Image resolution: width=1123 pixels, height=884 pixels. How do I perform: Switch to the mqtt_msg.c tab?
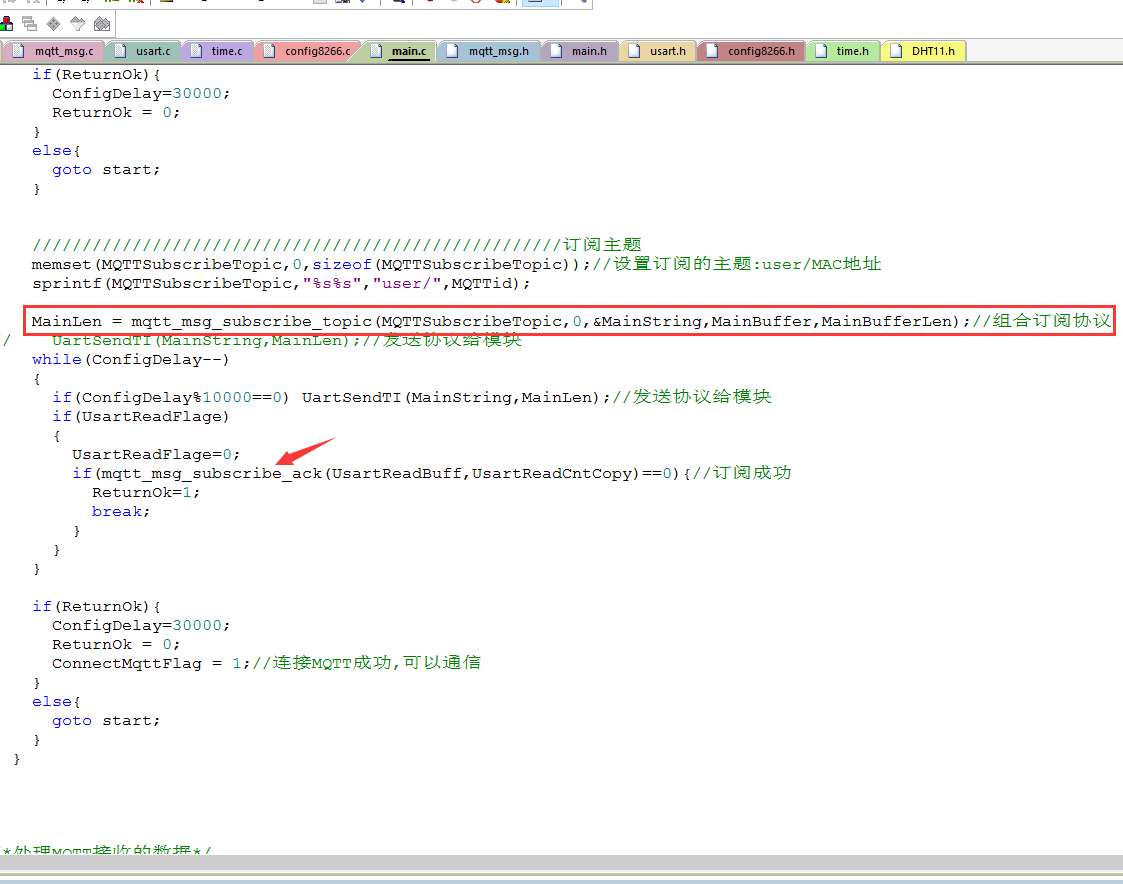tap(54, 51)
